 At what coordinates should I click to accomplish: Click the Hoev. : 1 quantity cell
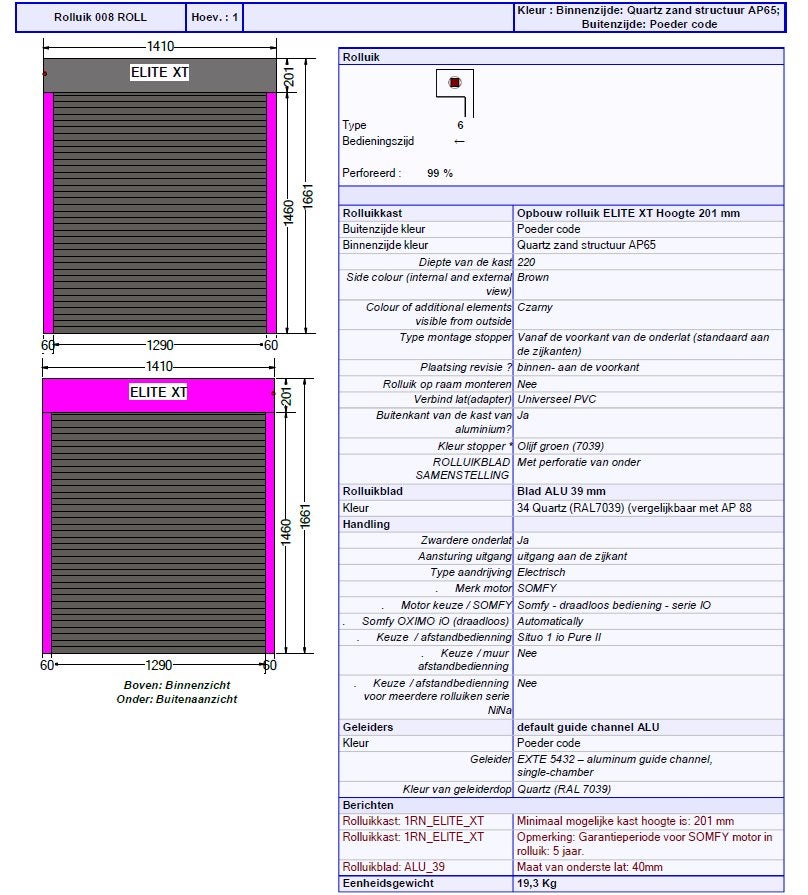point(215,17)
